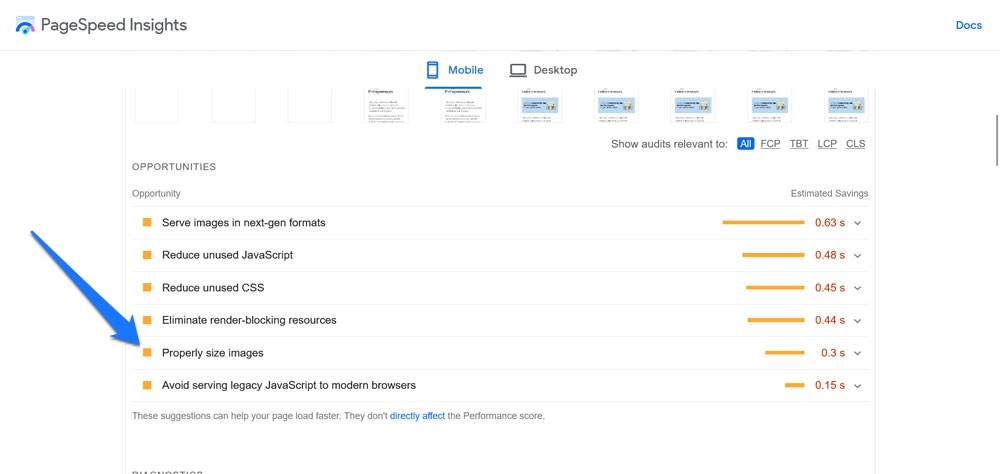
Task: Expand Reduce unused JavaScript chevron
Action: tap(857, 256)
